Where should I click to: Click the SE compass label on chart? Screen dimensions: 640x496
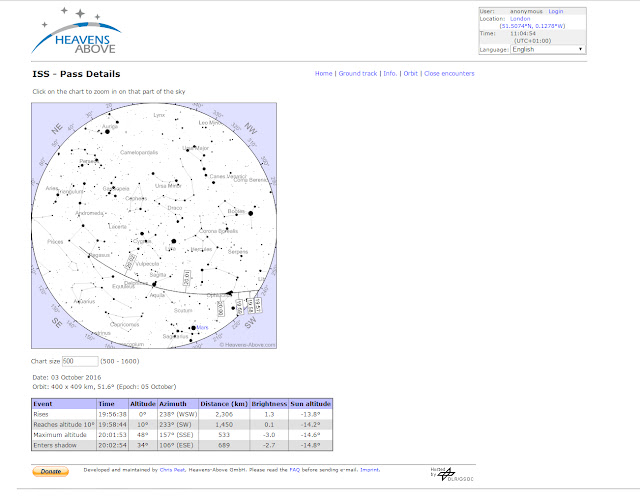[x=57, y=323]
